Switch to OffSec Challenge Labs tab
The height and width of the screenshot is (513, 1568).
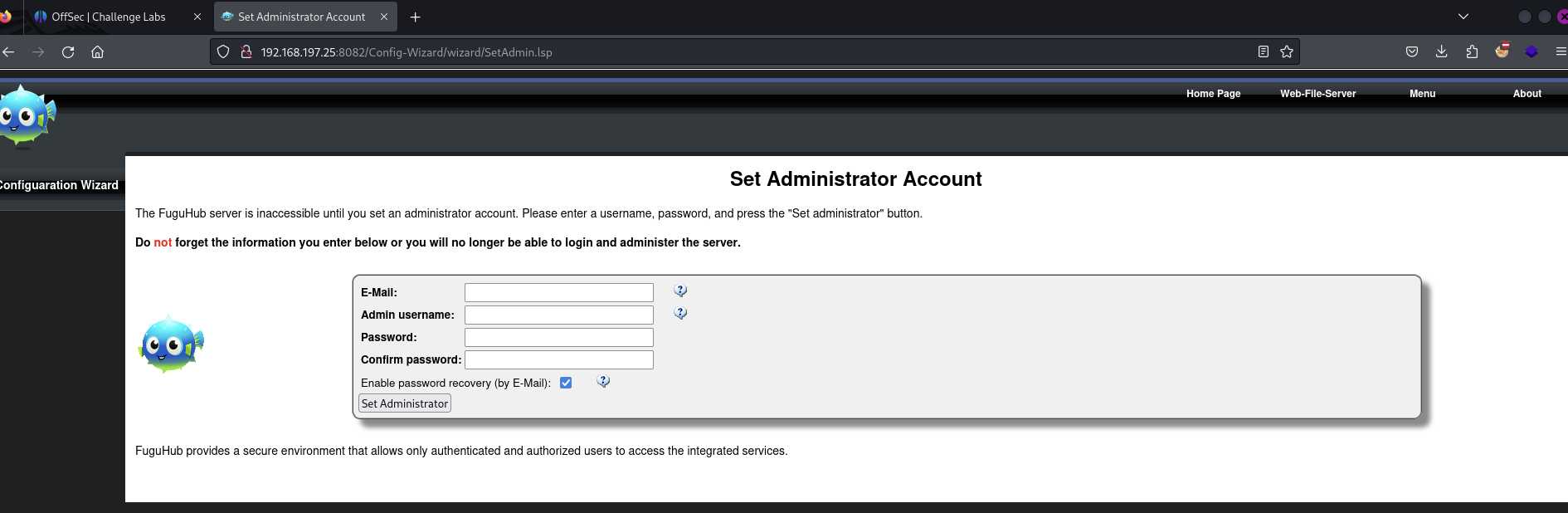click(x=108, y=17)
